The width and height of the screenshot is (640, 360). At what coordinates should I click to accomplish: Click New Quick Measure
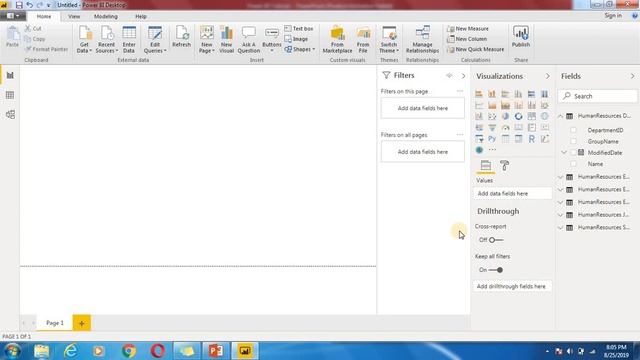pyautogui.click(x=476, y=49)
